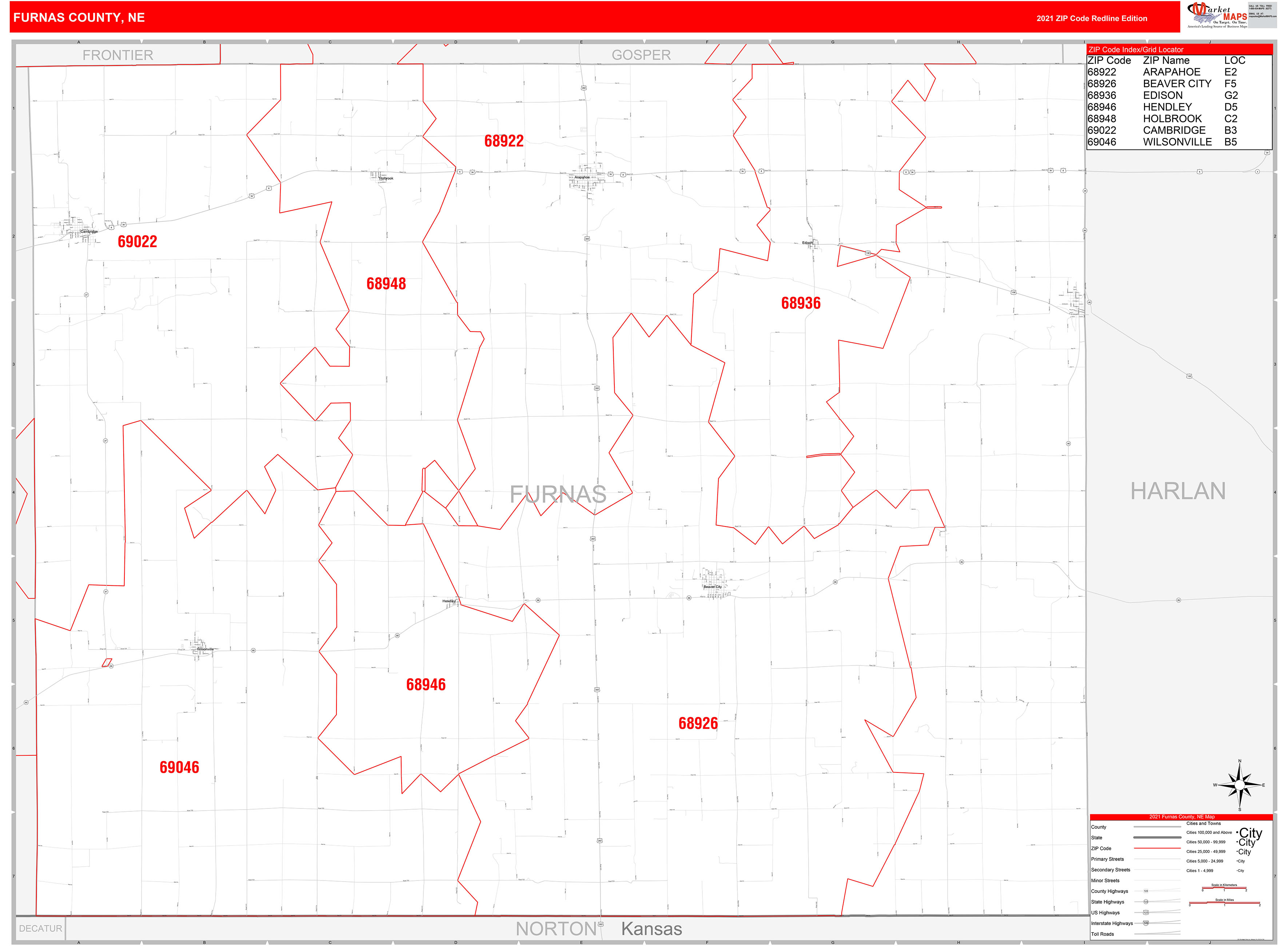The height and width of the screenshot is (946, 1288).
Task: Click the FURNAS COUNTY, NE title banner
Action: tap(79, 17)
